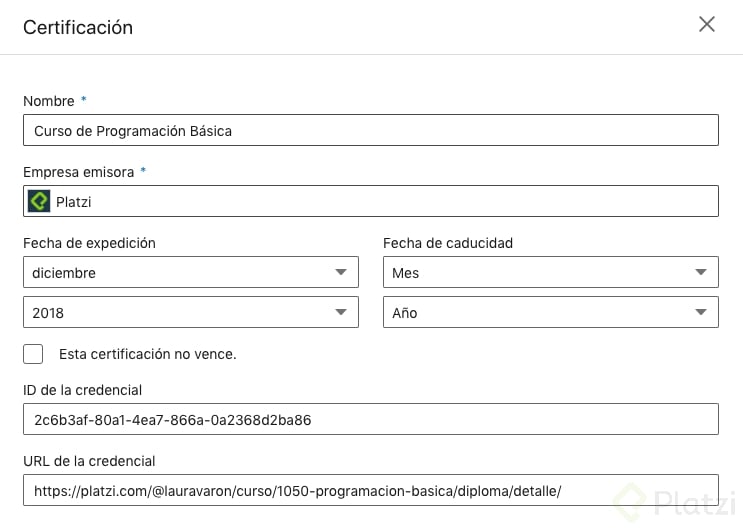Click the URL de la credencial field
This screenshot has width=743, height=529.
pyautogui.click(x=371, y=490)
